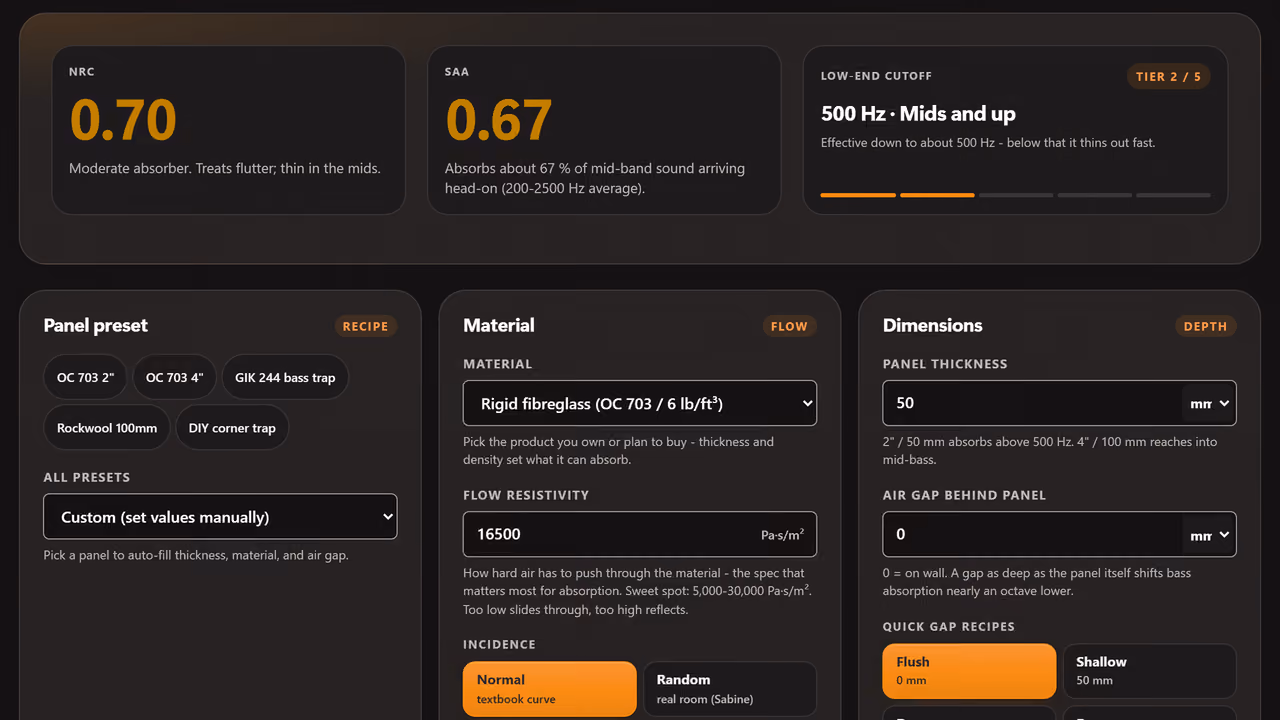
Task: Click the Dimensions heading
Action: (932, 325)
